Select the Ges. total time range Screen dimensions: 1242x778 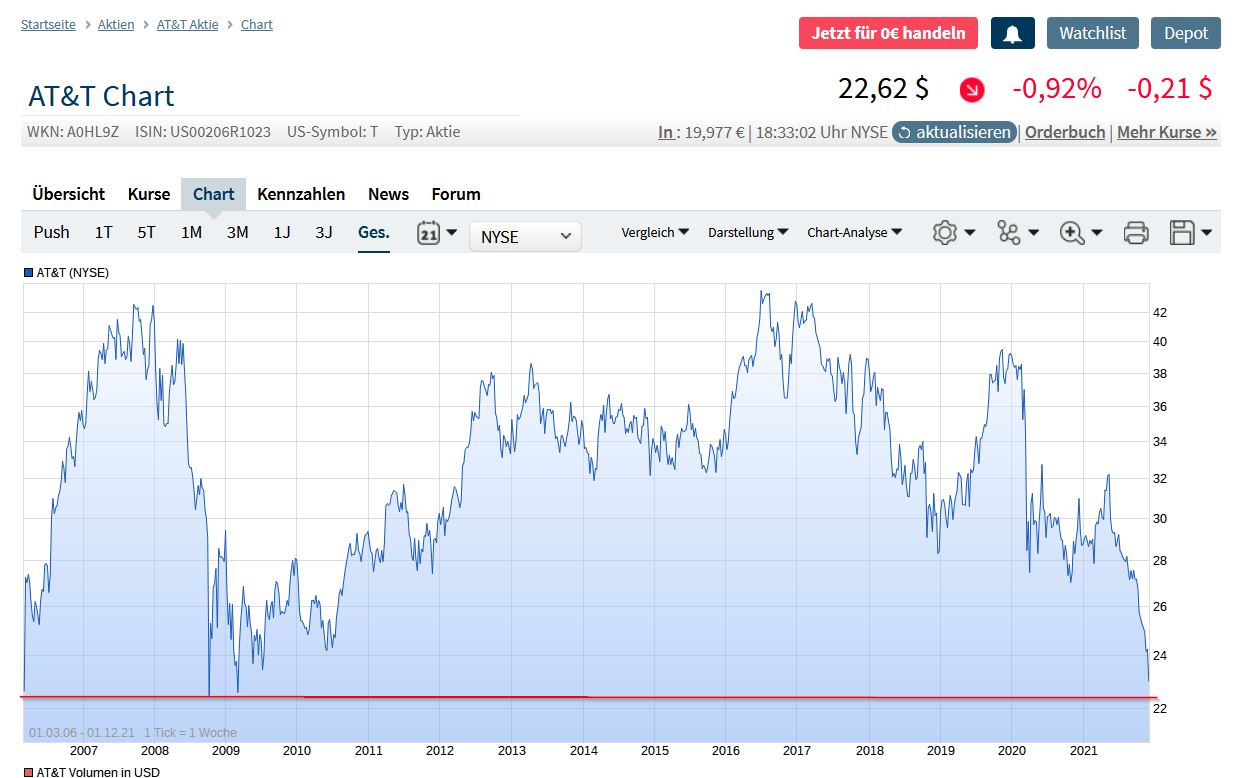pos(374,232)
